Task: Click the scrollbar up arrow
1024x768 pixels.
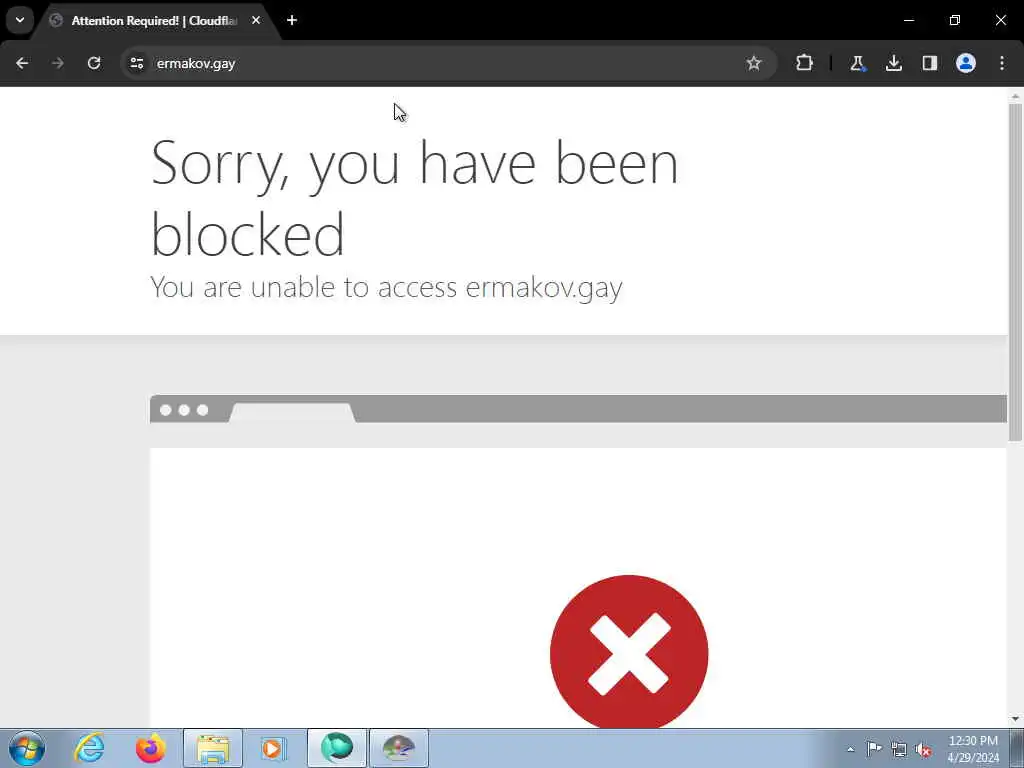Action: 1015,97
